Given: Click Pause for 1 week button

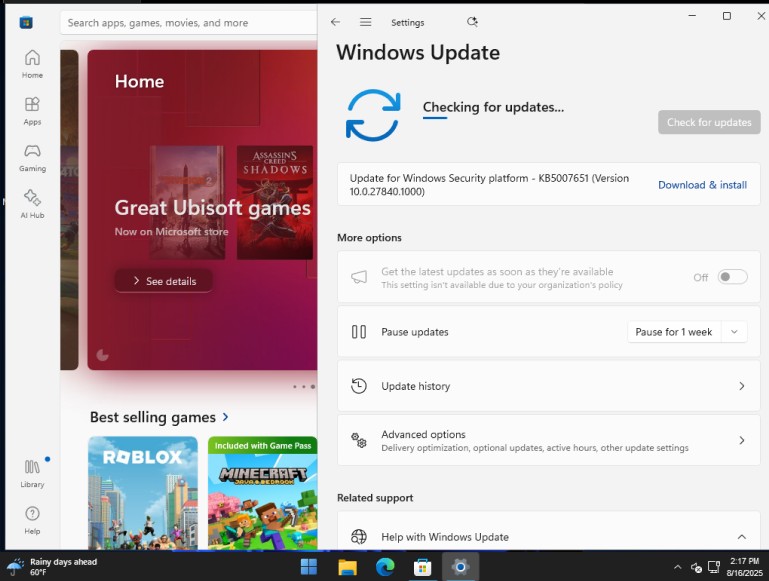Looking at the screenshot, I should click(x=674, y=332).
